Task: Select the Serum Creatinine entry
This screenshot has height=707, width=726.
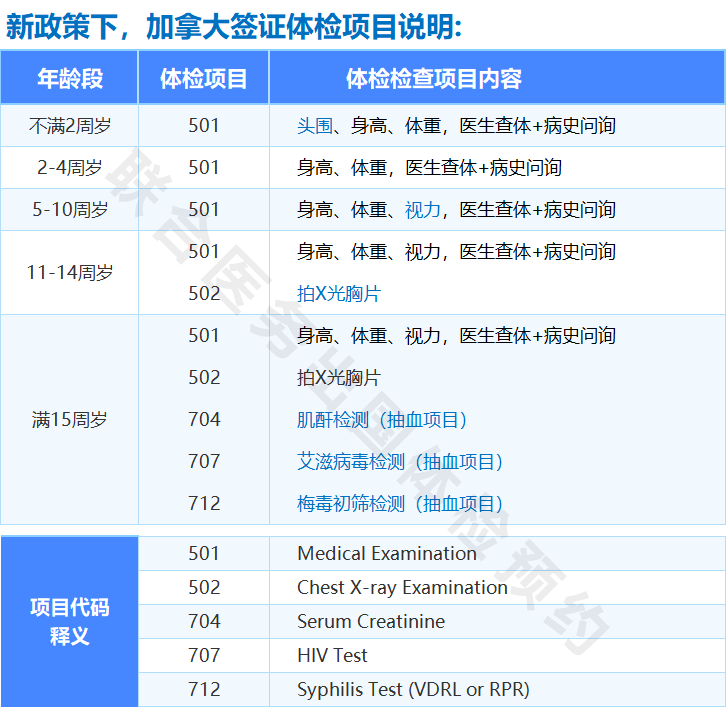Action: pyautogui.click(x=371, y=621)
